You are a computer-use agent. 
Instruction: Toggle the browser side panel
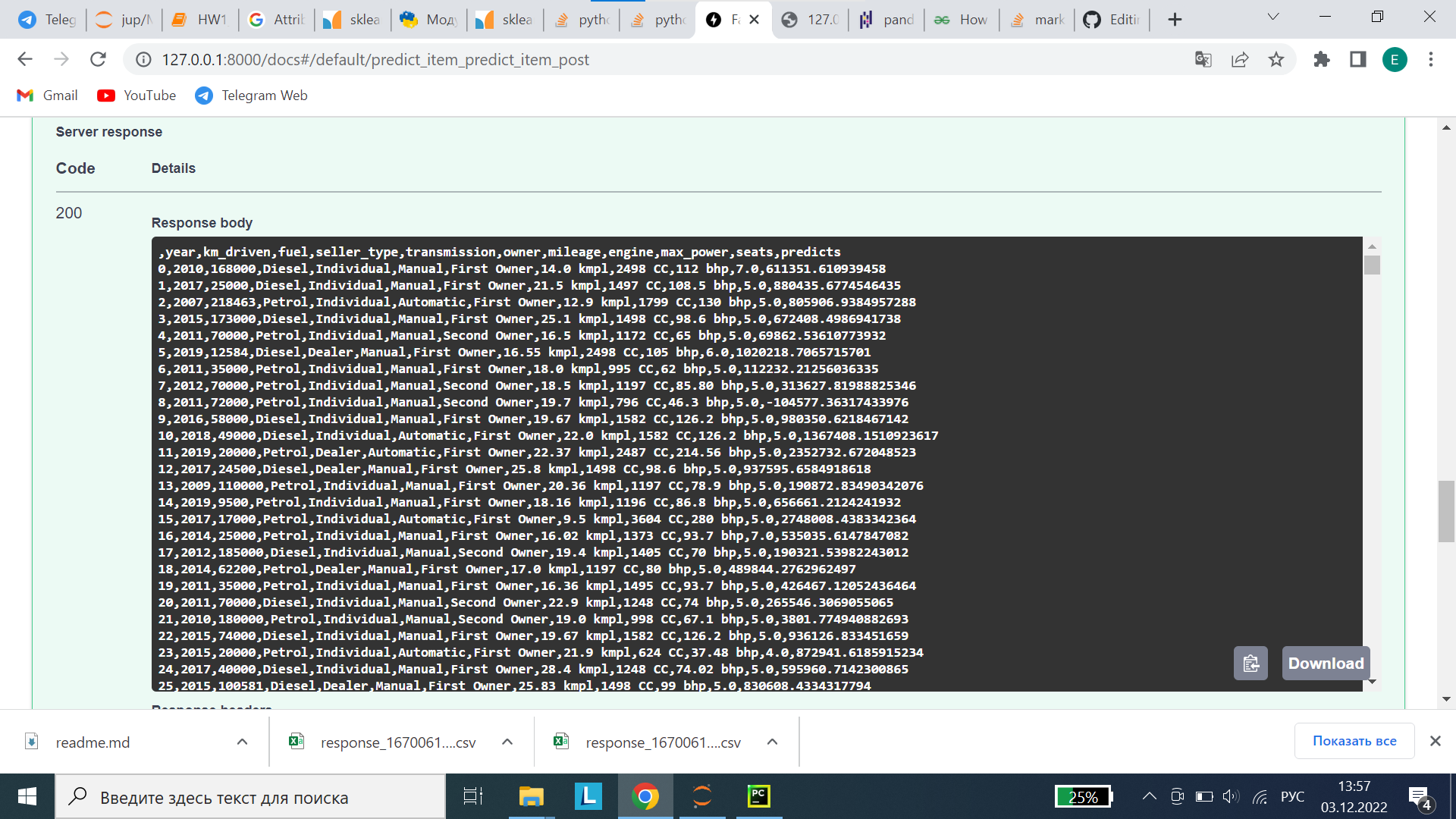click(1358, 59)
